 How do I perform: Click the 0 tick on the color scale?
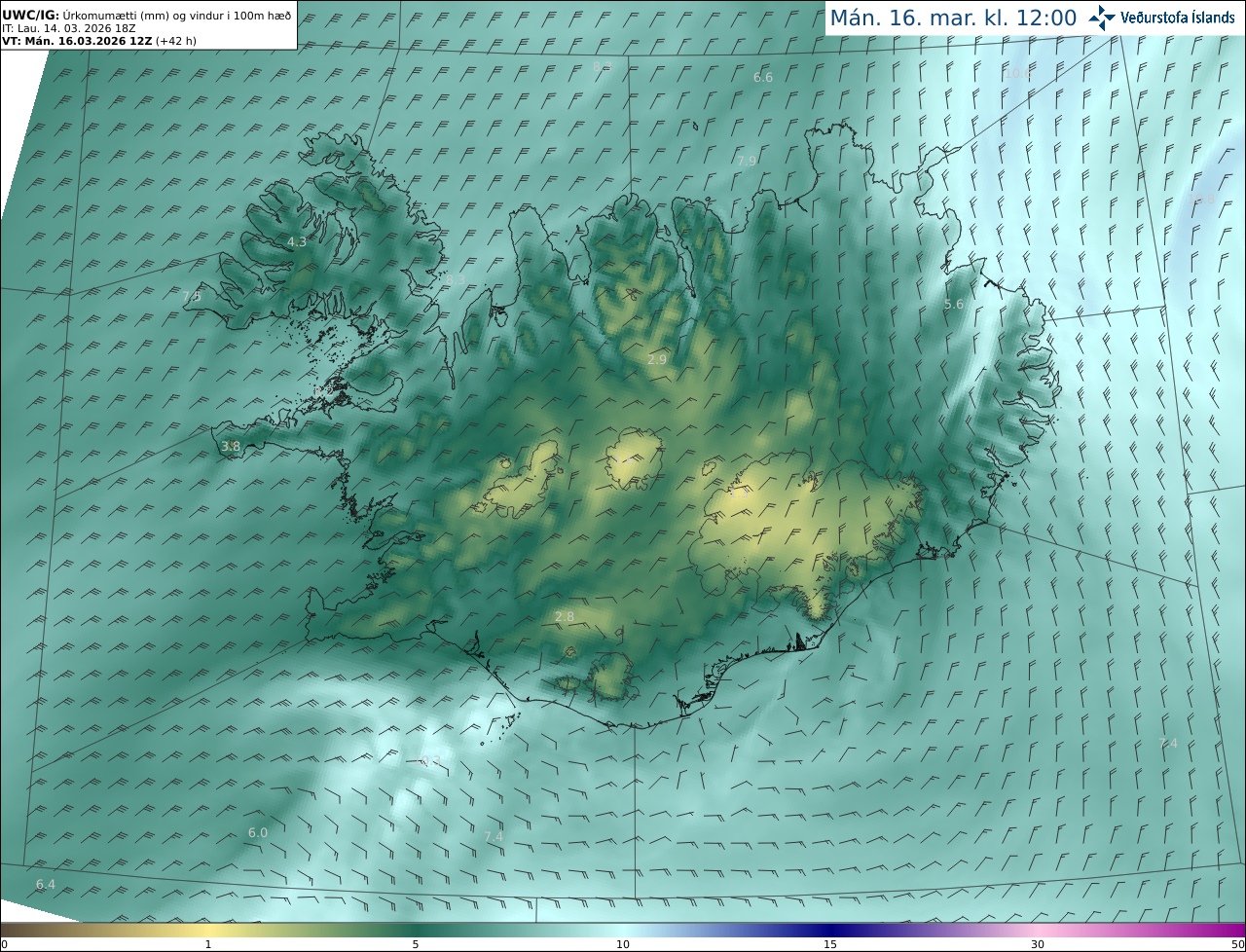coord(4,944)
